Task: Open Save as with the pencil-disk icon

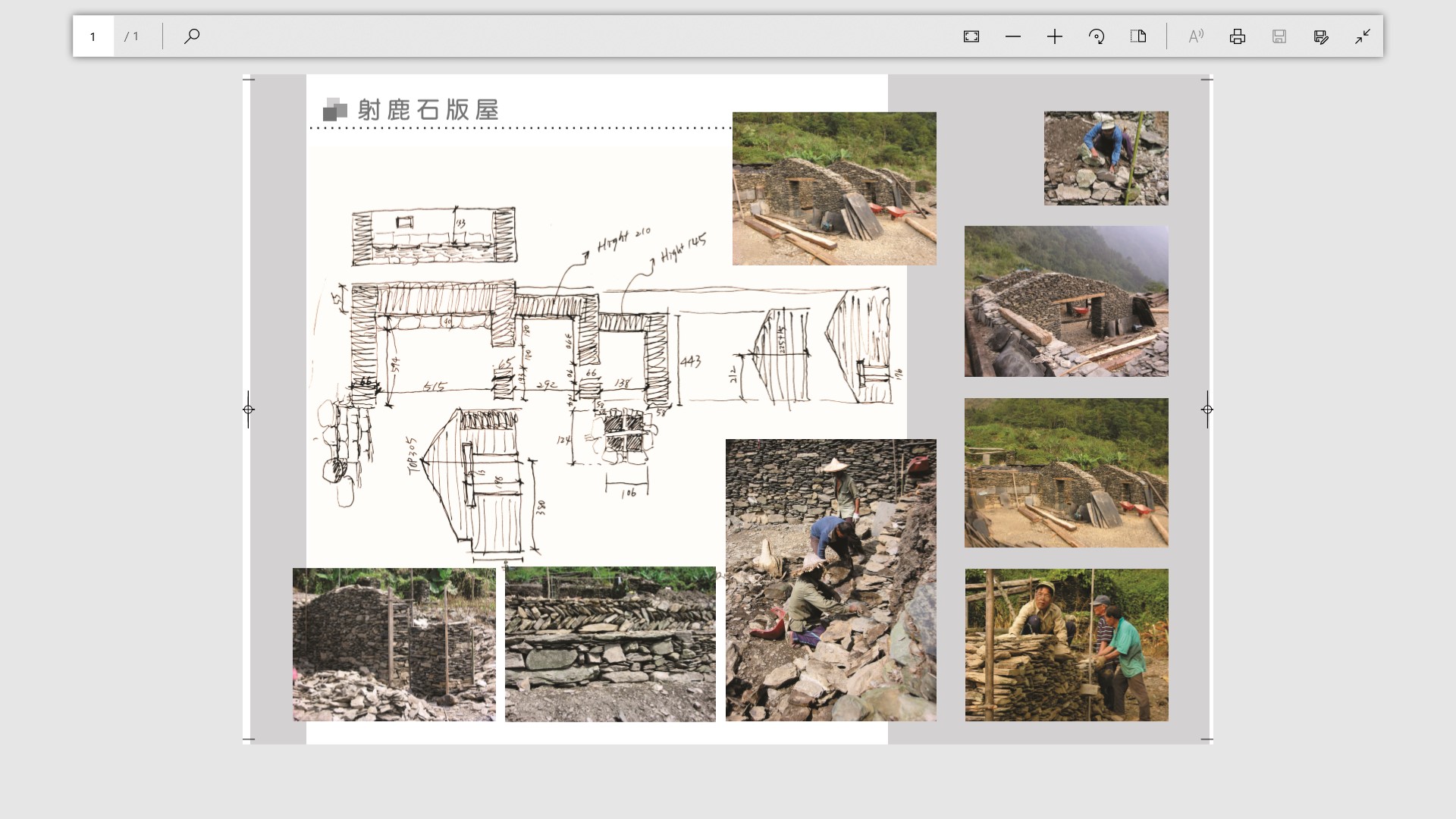Action: click(1321, 36)
